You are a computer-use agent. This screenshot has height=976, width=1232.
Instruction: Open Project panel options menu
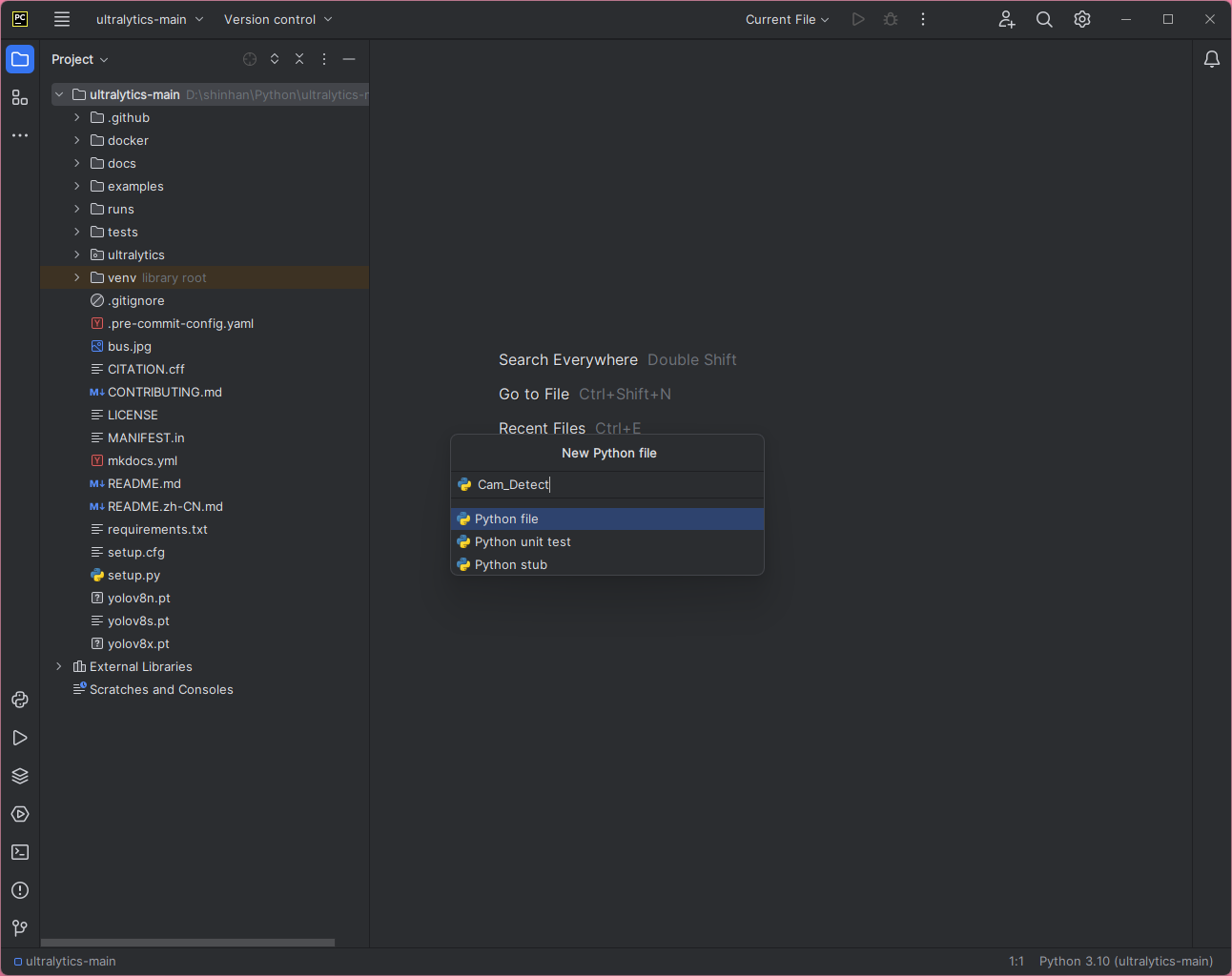(324, 59)
